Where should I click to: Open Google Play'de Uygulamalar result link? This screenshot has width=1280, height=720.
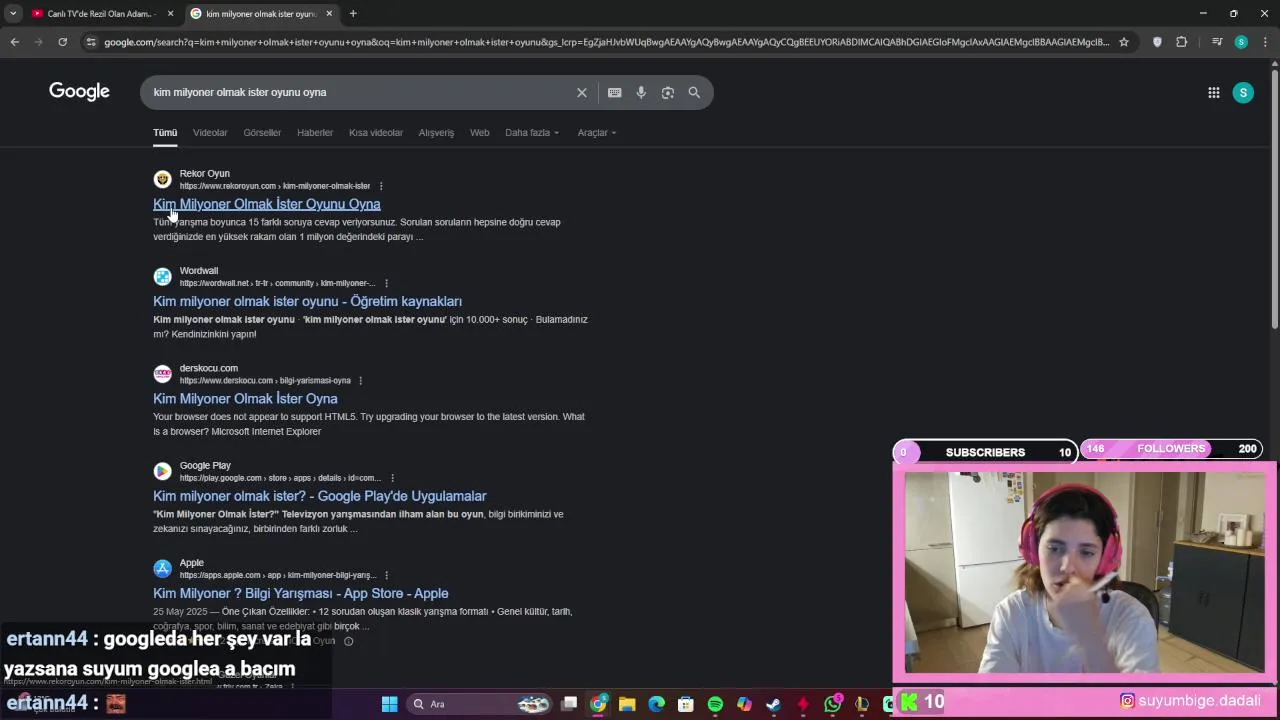click(320, 496)
